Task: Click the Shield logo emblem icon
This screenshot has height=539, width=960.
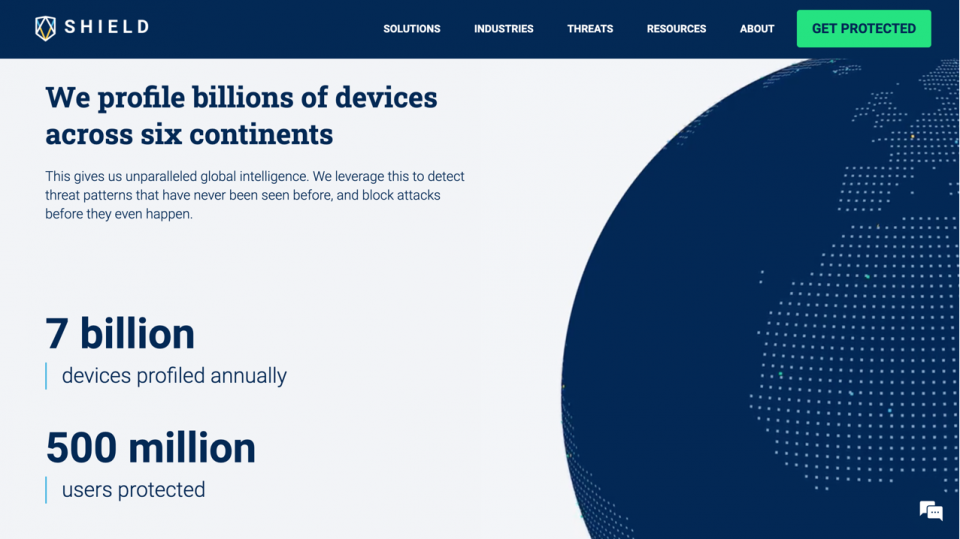Action: (45, 28)
